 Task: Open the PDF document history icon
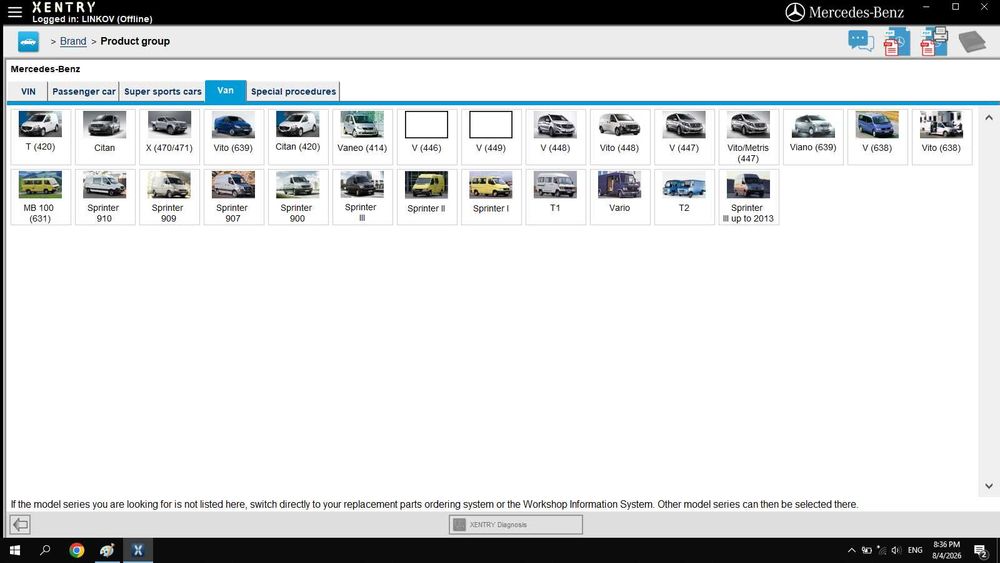(897, 42)
